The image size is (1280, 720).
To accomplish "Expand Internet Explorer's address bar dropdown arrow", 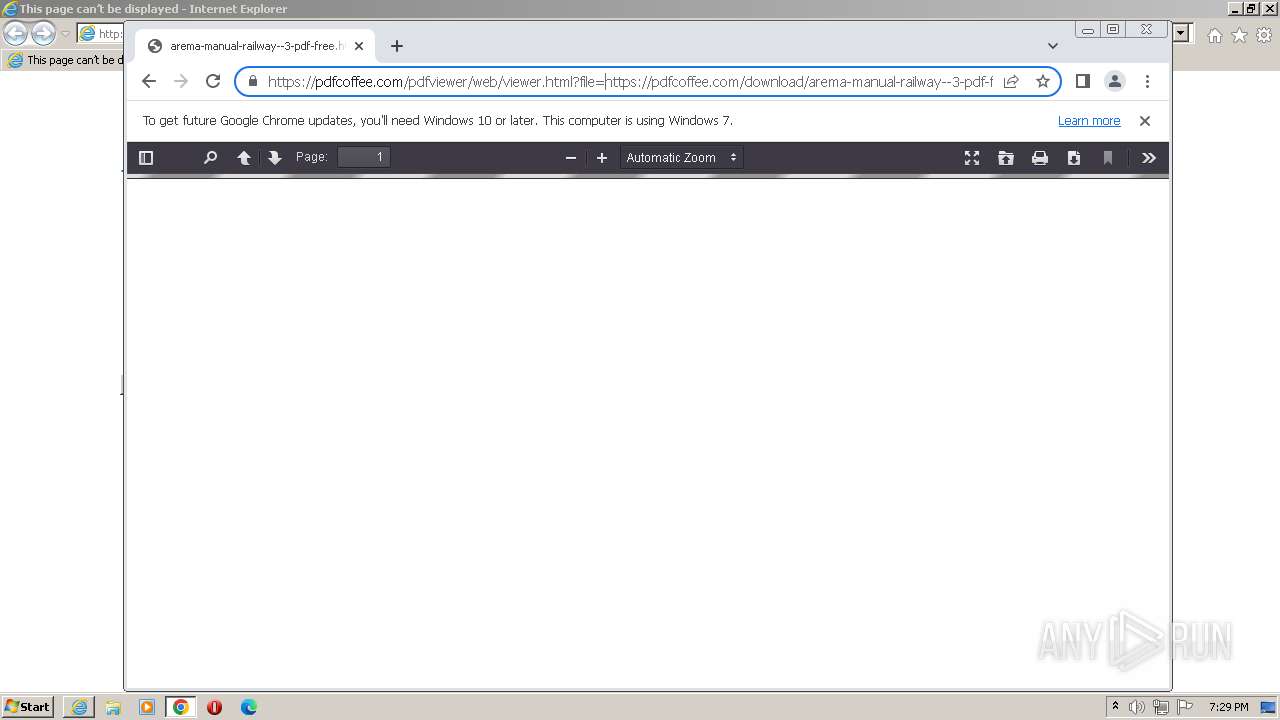I will [x=1181, y=33].
